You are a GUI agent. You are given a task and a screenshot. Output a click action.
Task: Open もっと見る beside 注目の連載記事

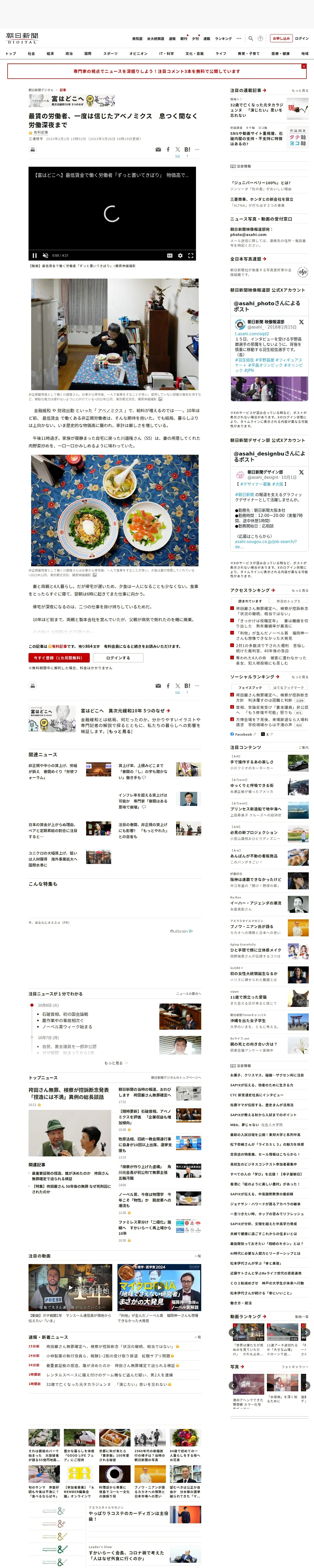point(299,90)
